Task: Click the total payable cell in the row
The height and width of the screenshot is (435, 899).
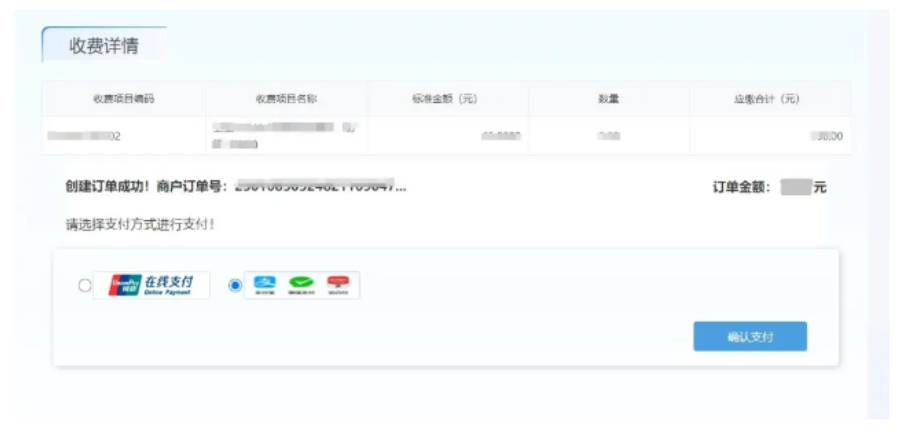Action: (826, 136)
